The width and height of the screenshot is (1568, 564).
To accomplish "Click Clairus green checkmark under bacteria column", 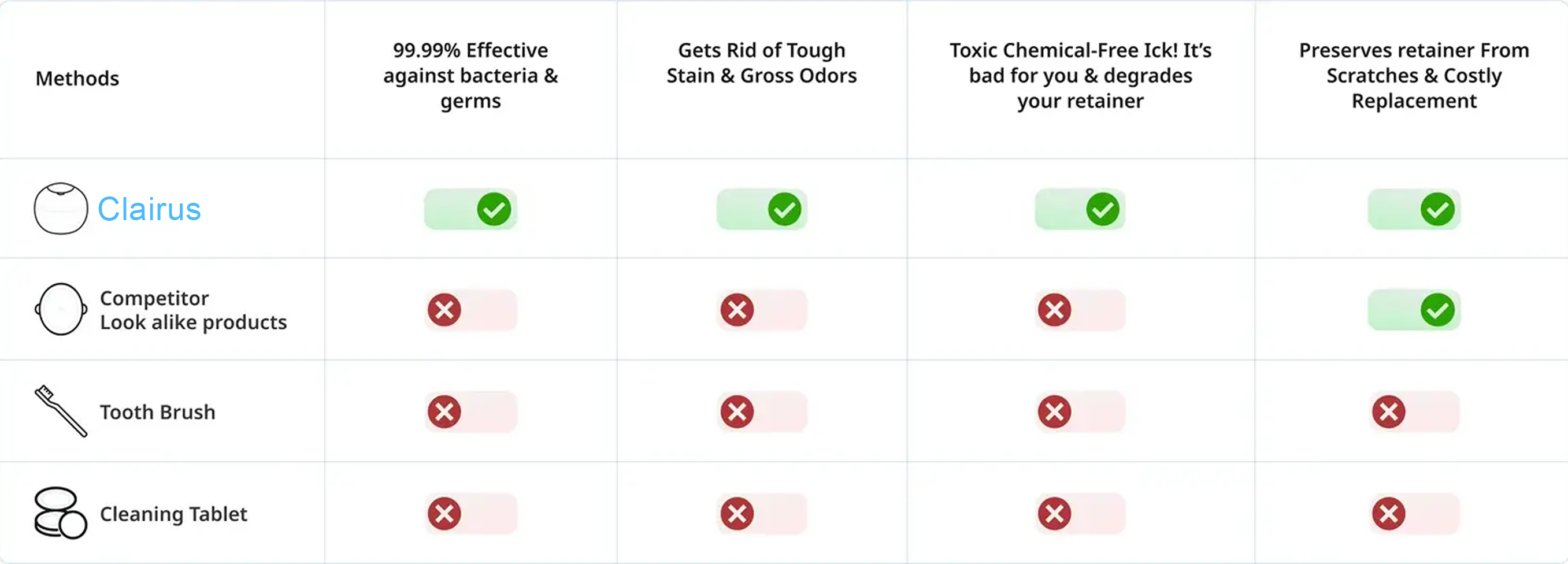I will [494, 209].
